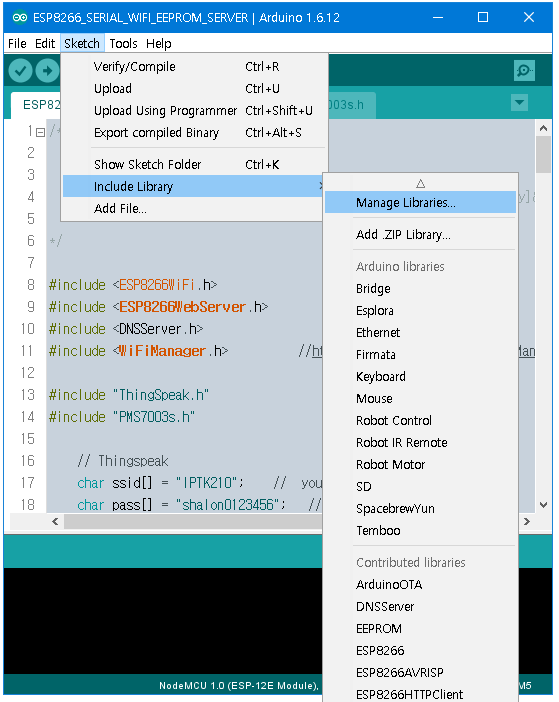Click the editor vertical scrollbar down arrow
The image size is (559, 702).
pos(543,505)
